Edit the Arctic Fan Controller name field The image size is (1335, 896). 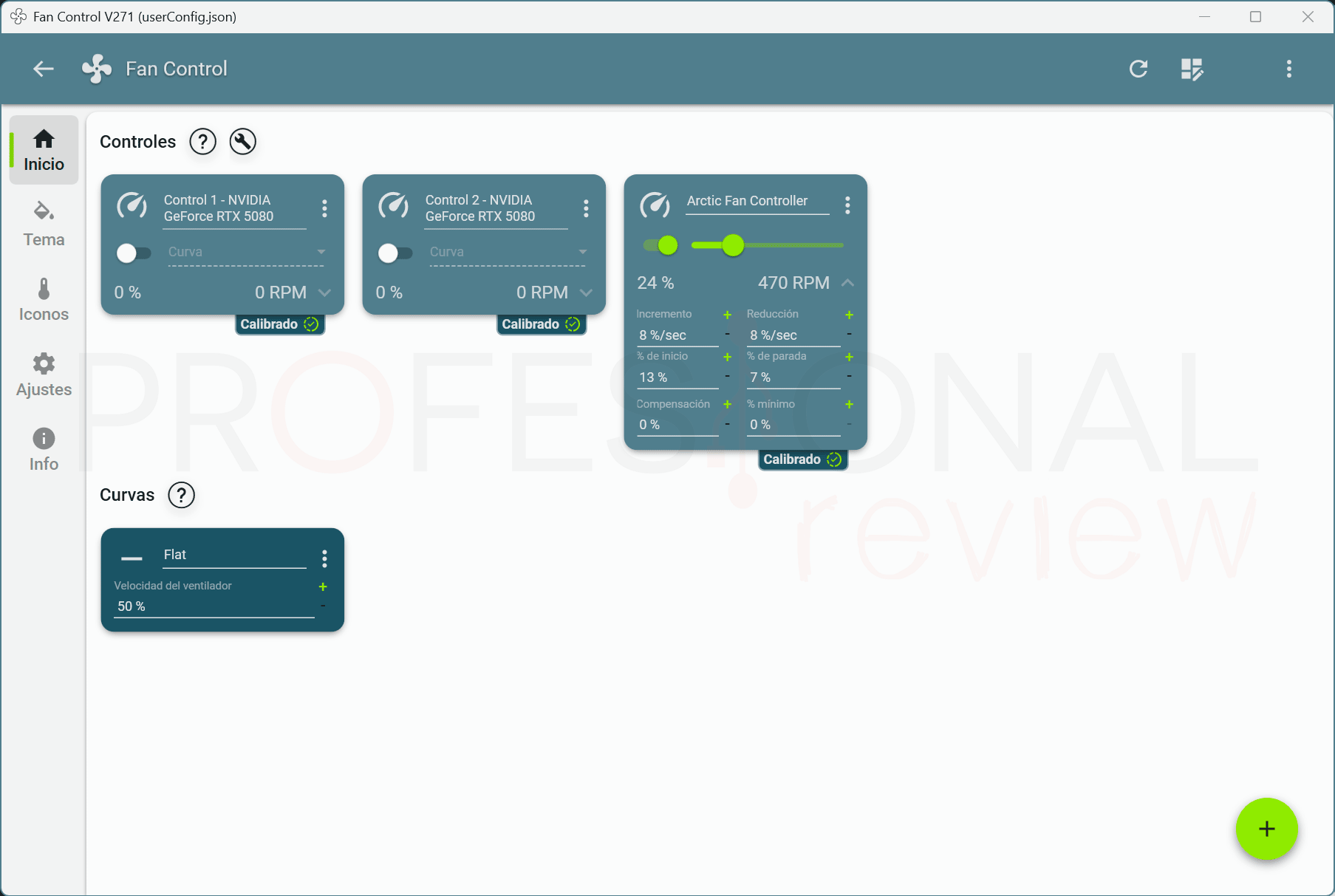pyautogui.click(x=758, y=202)
